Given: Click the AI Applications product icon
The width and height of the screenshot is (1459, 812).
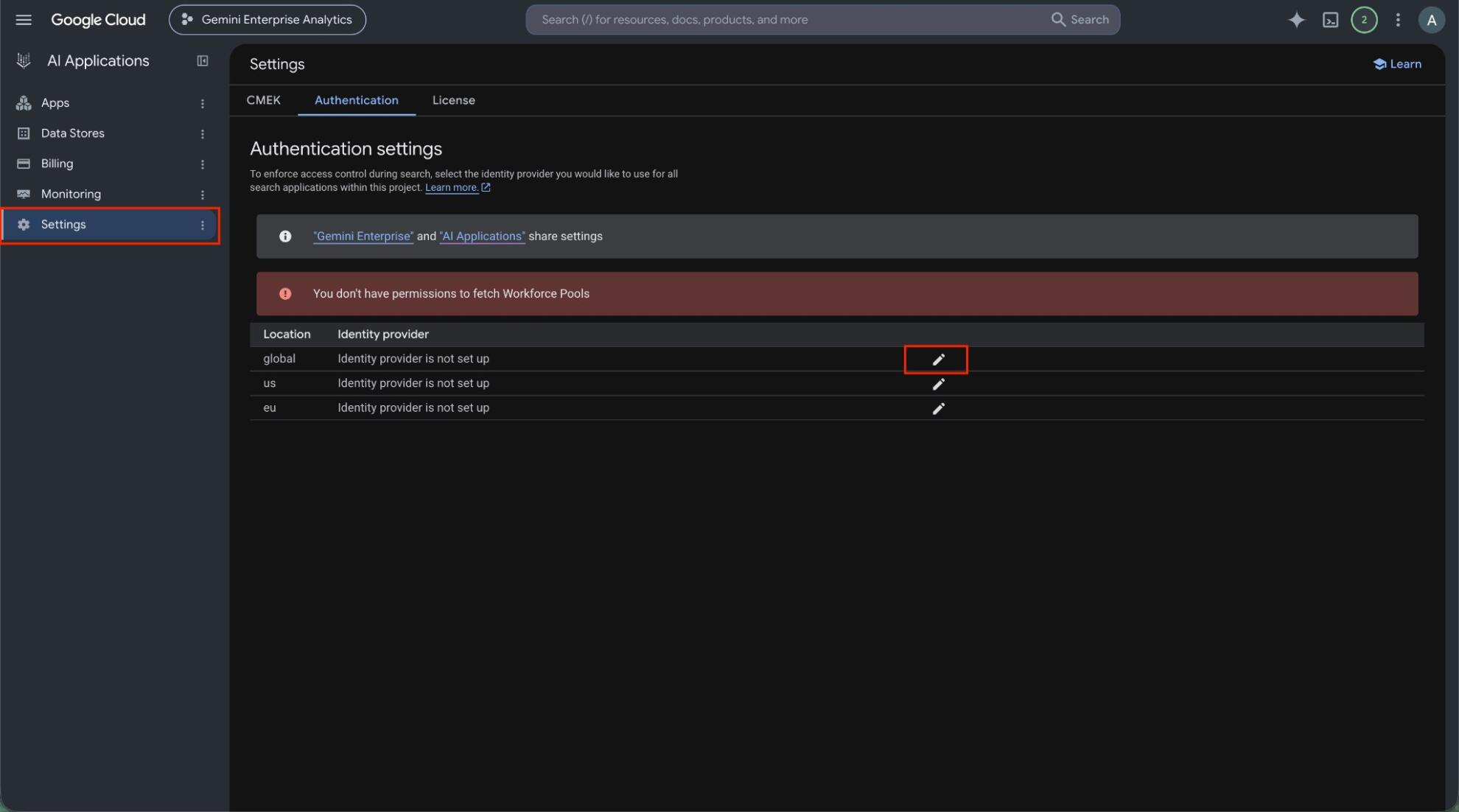Looking at the screenshot, I should (x=24, y=61).
